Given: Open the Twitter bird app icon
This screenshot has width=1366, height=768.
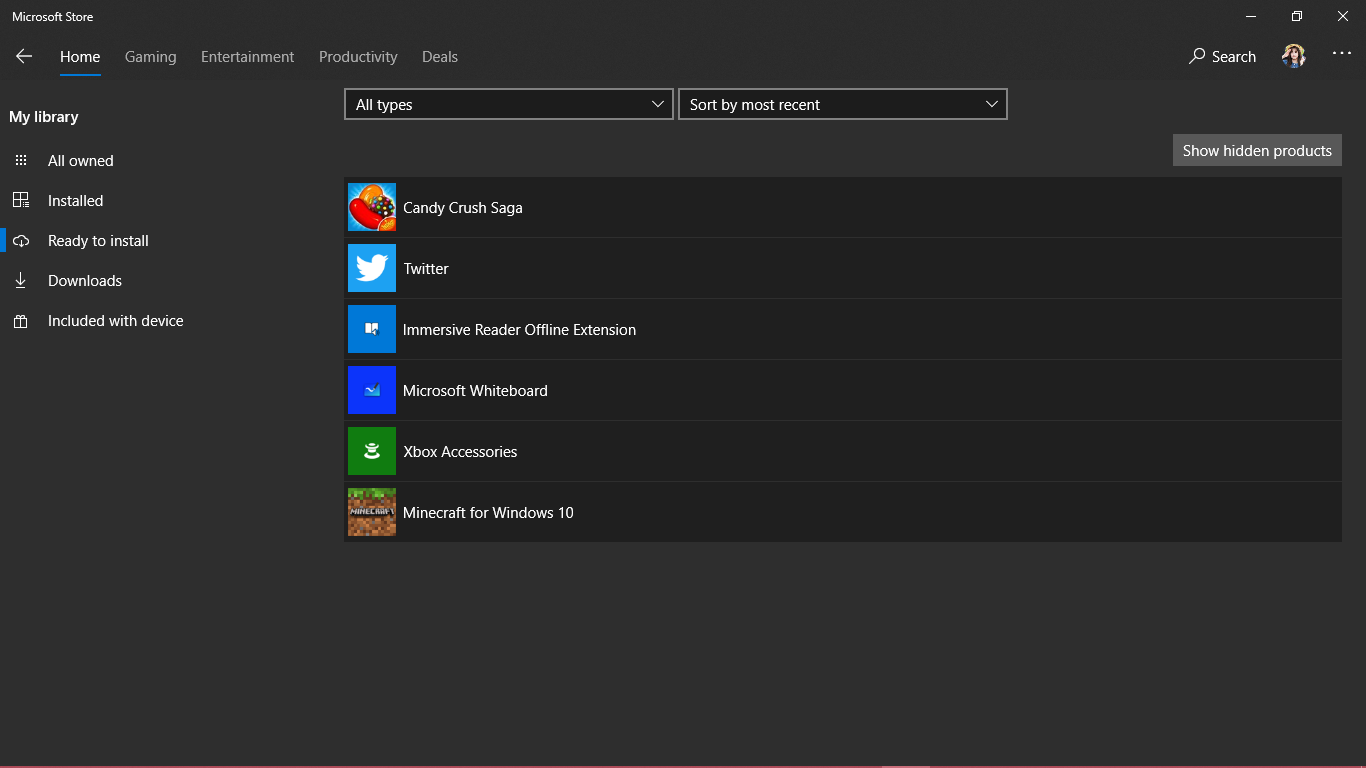Looking at the screenshot, I should [x=372, y=268].
